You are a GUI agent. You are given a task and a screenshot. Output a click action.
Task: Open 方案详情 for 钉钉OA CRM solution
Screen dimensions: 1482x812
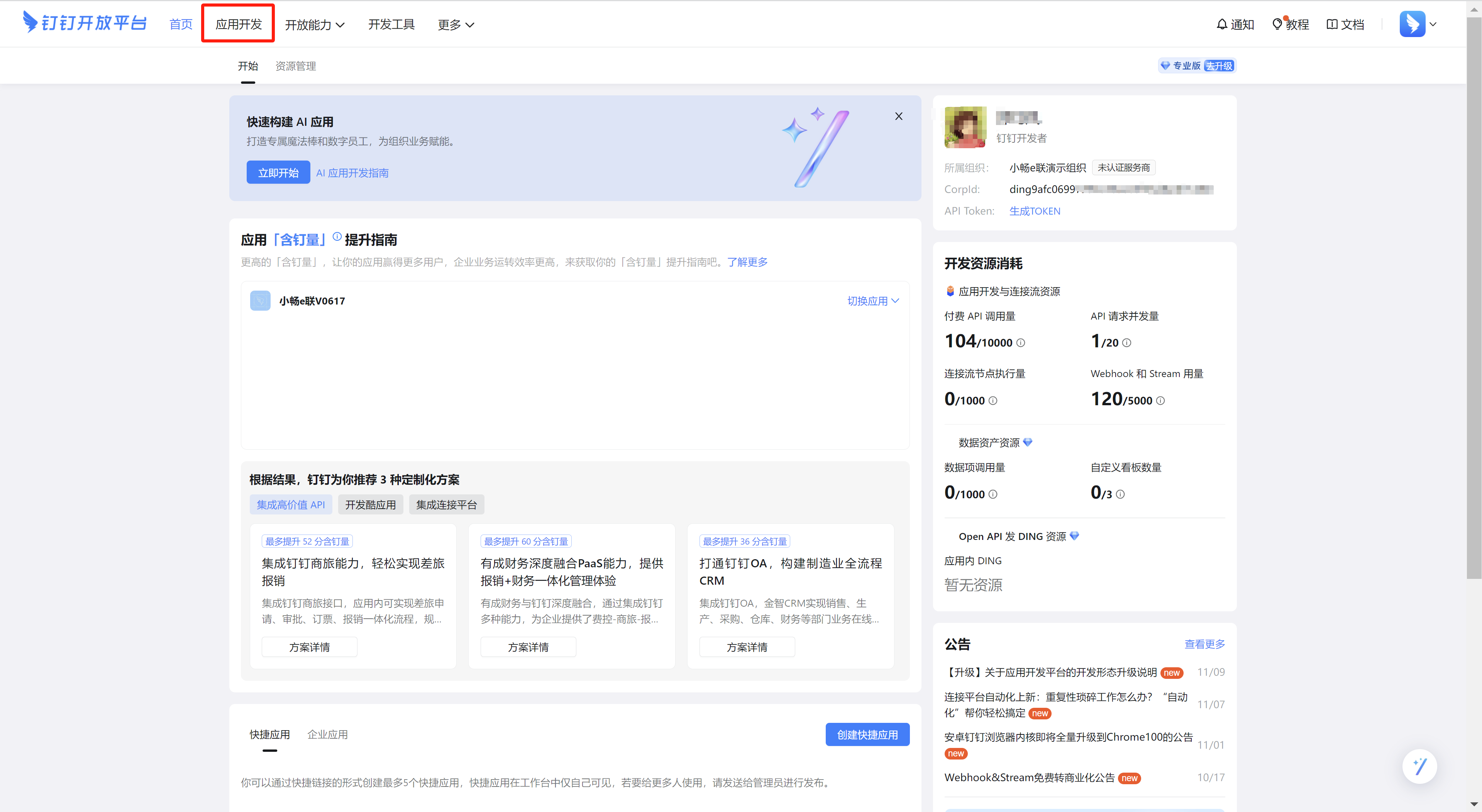(x=747, y=647)
